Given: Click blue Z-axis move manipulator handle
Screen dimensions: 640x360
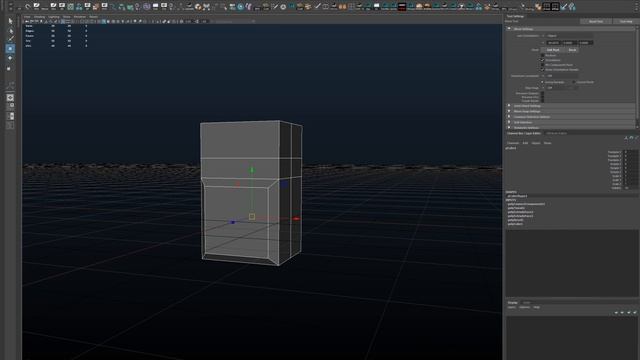Looking at the screenshot, I should click(x=233, y=222).
